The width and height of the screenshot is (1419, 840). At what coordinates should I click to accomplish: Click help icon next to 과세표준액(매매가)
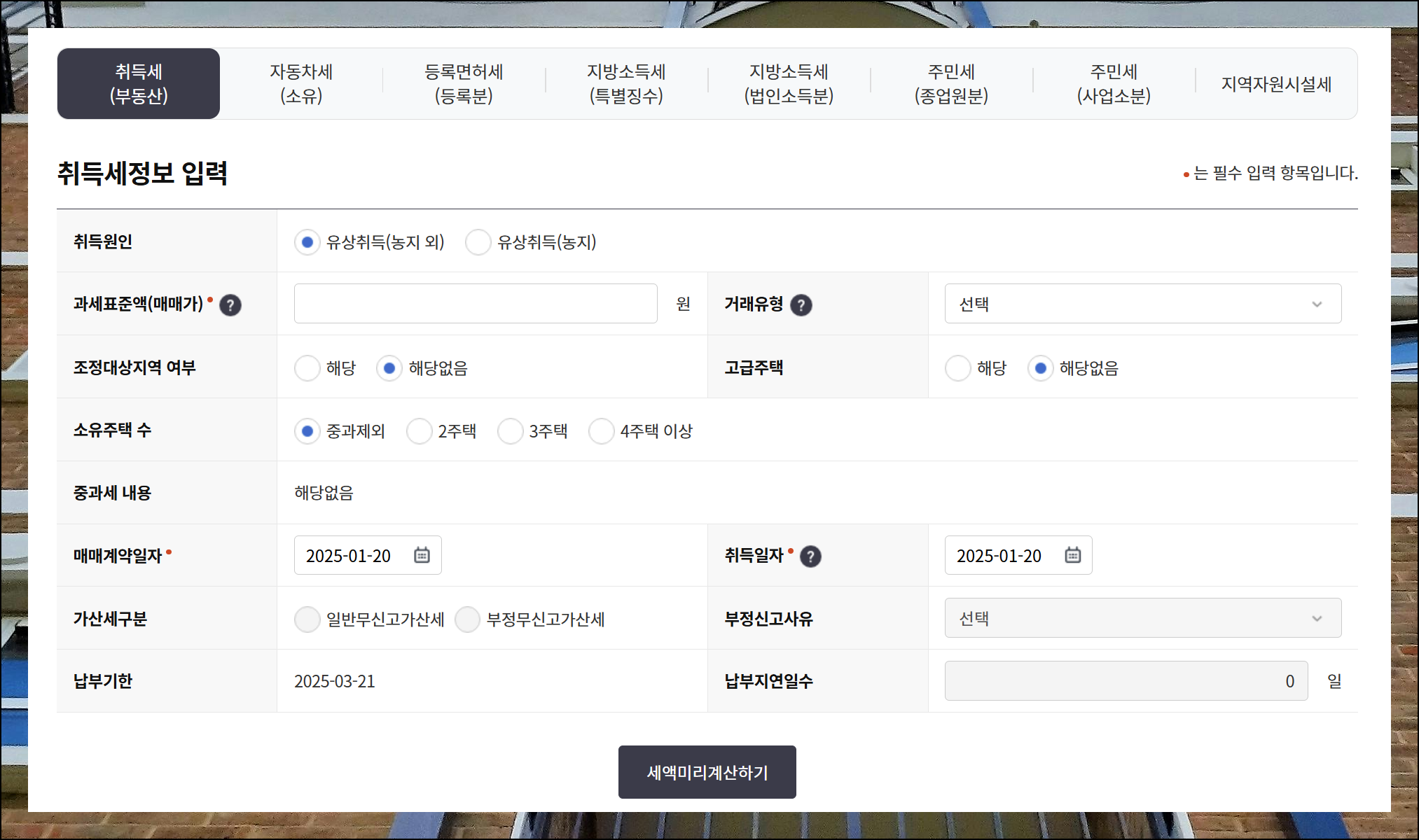click(230, 305)
